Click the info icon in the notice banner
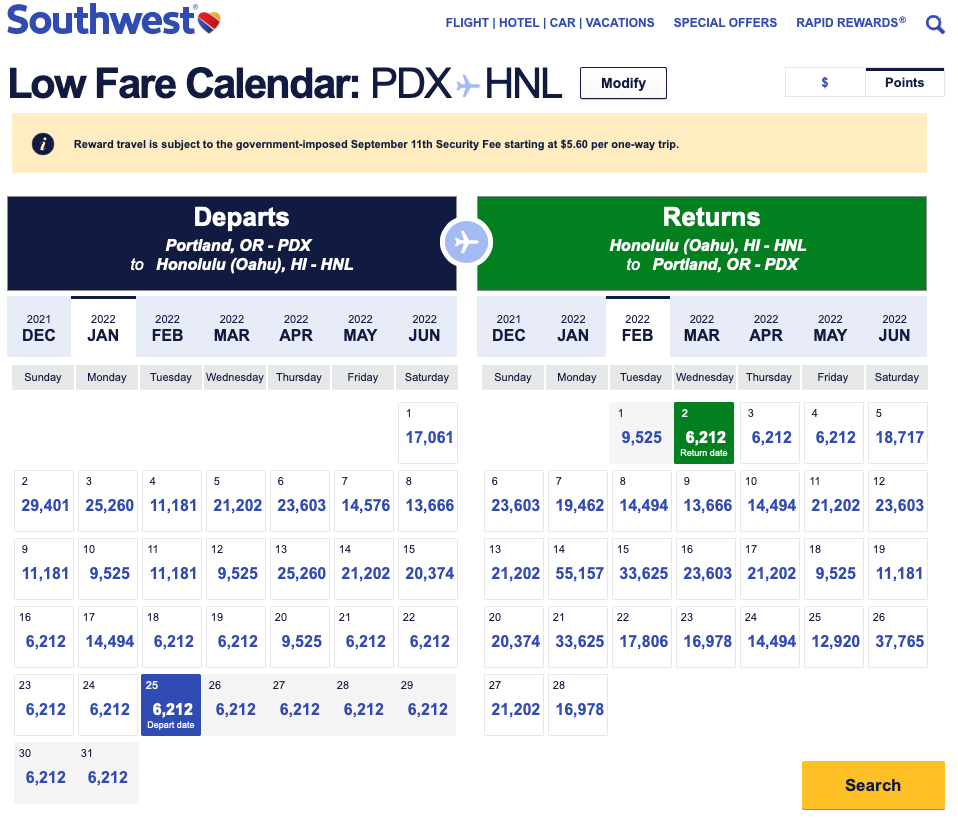The image size is (958, 831). coord(43,143)
